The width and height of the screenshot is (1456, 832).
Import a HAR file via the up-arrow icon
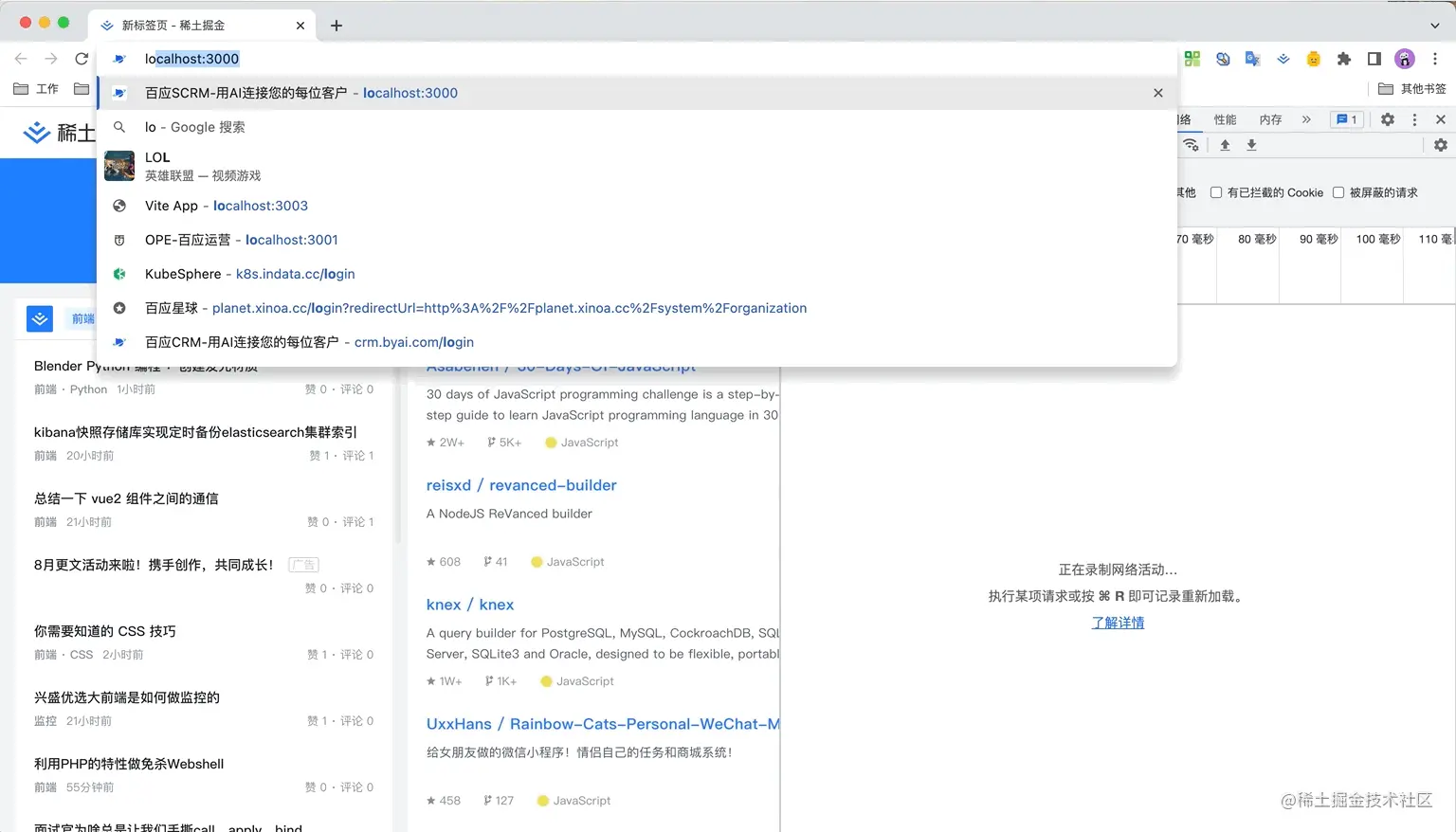(x=1226, y=145)
